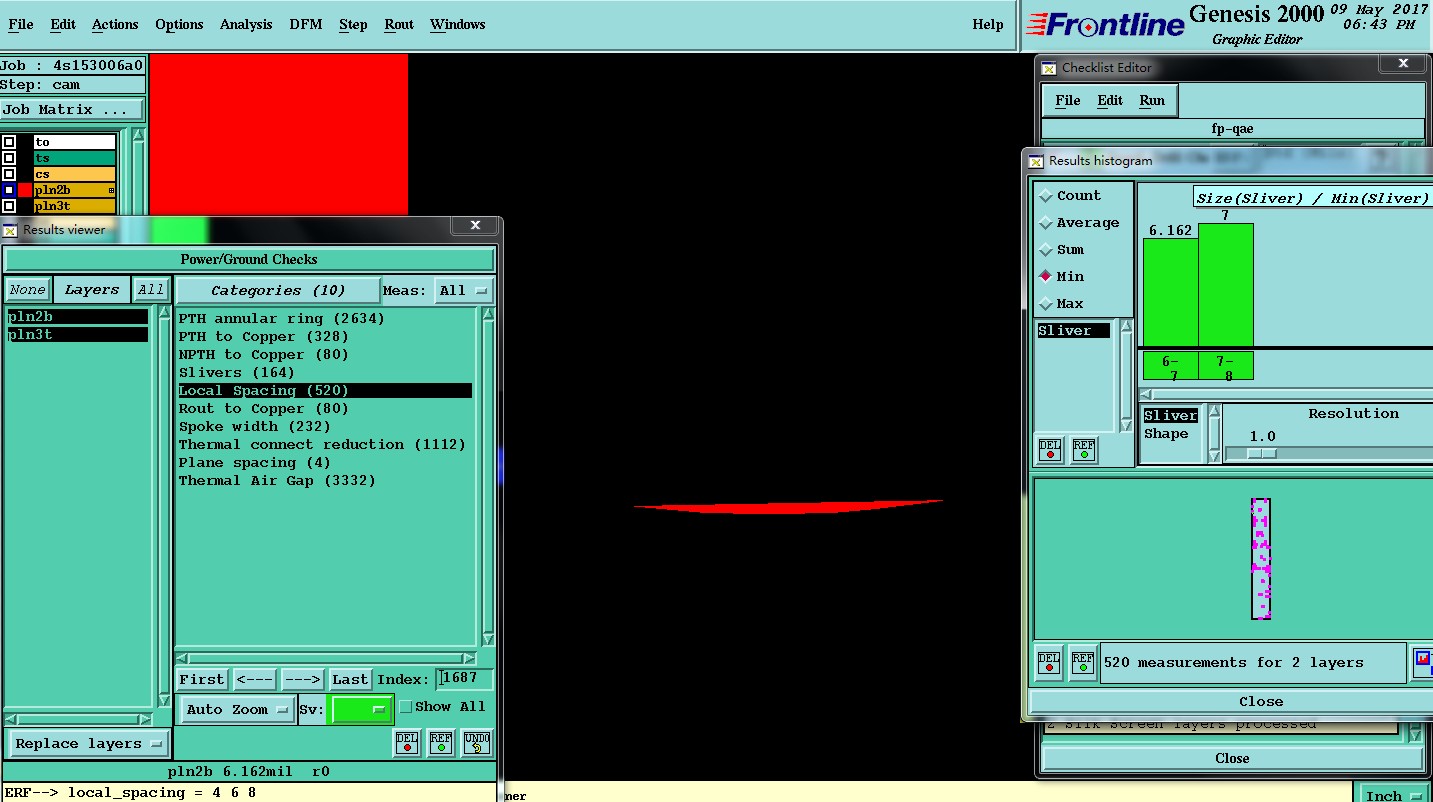Open Edit menu in Checklist Editor

point(1110,100)
